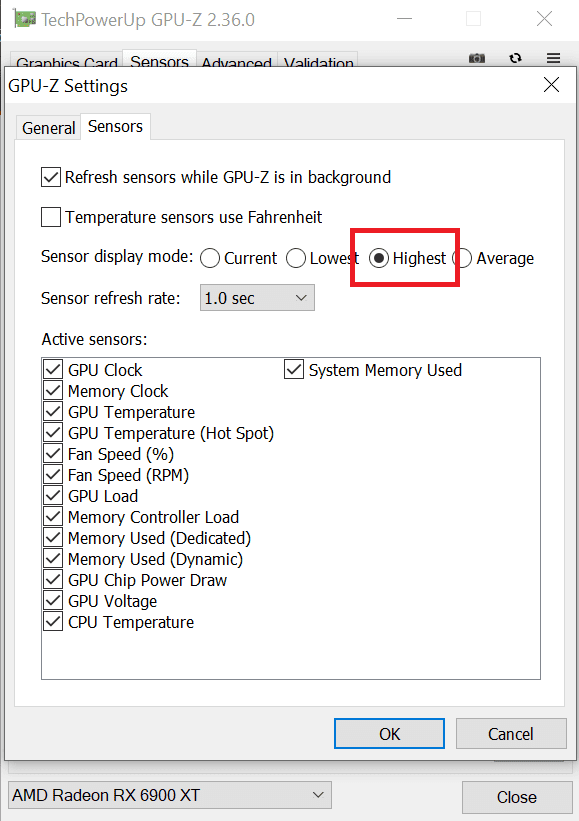
Task: Switch to the General settings tab
Action: [49, 128]
